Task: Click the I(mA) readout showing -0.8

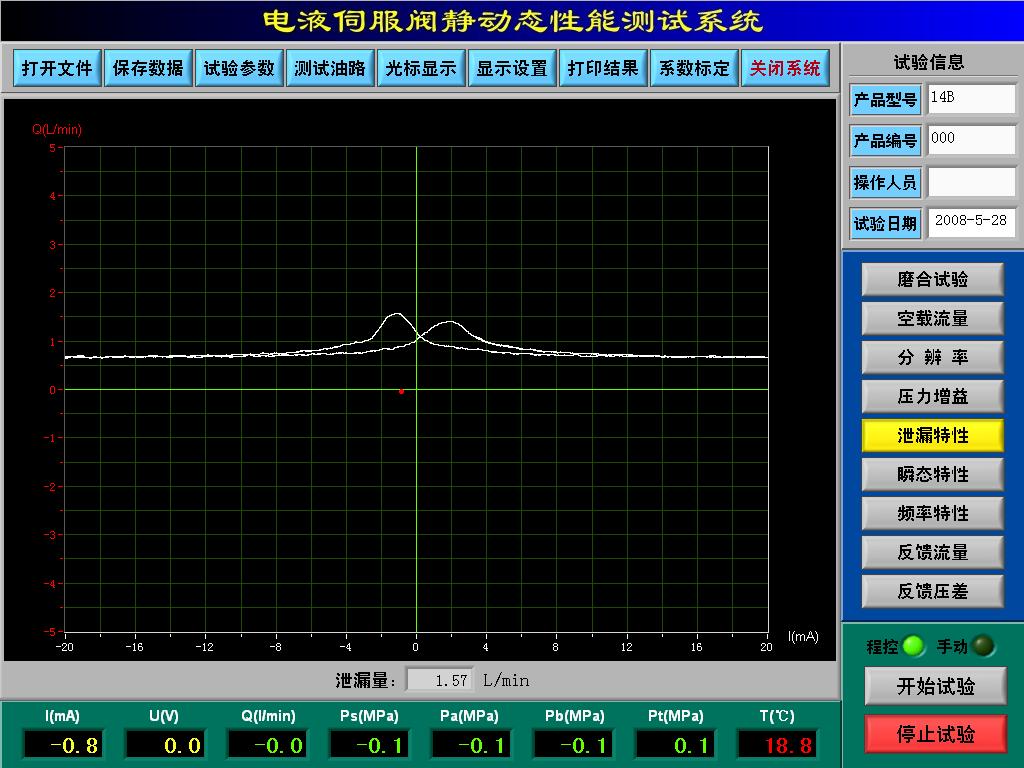Action: pyautogui.click(x=63, y=744)
